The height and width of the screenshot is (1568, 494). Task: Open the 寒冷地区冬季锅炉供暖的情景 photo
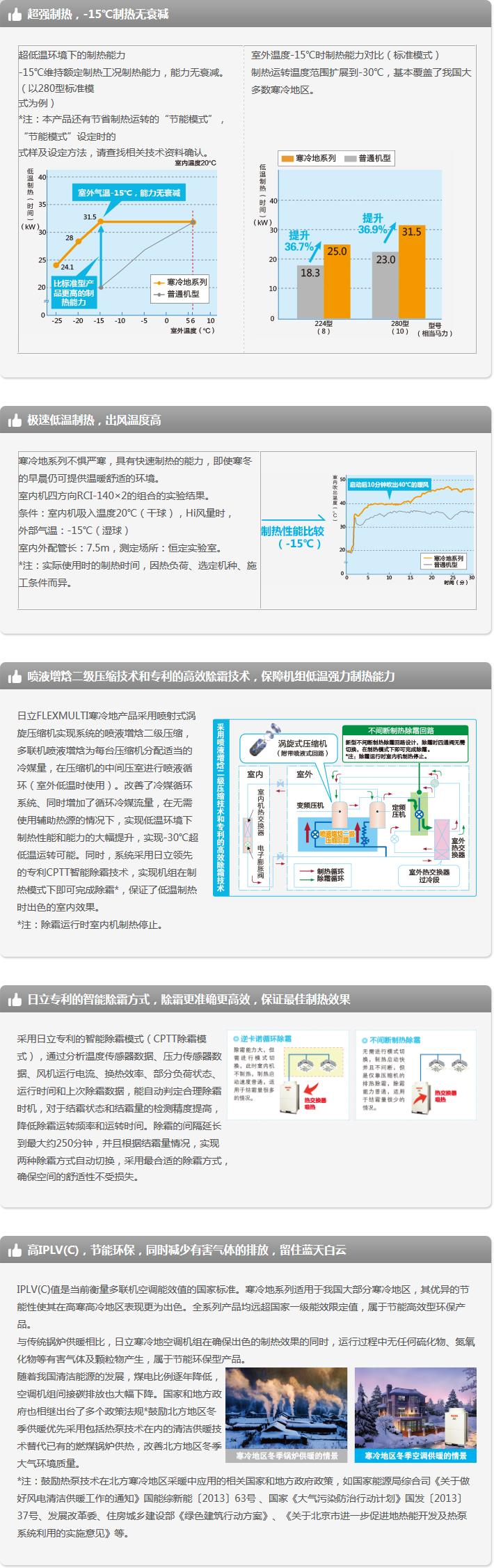286,1413
